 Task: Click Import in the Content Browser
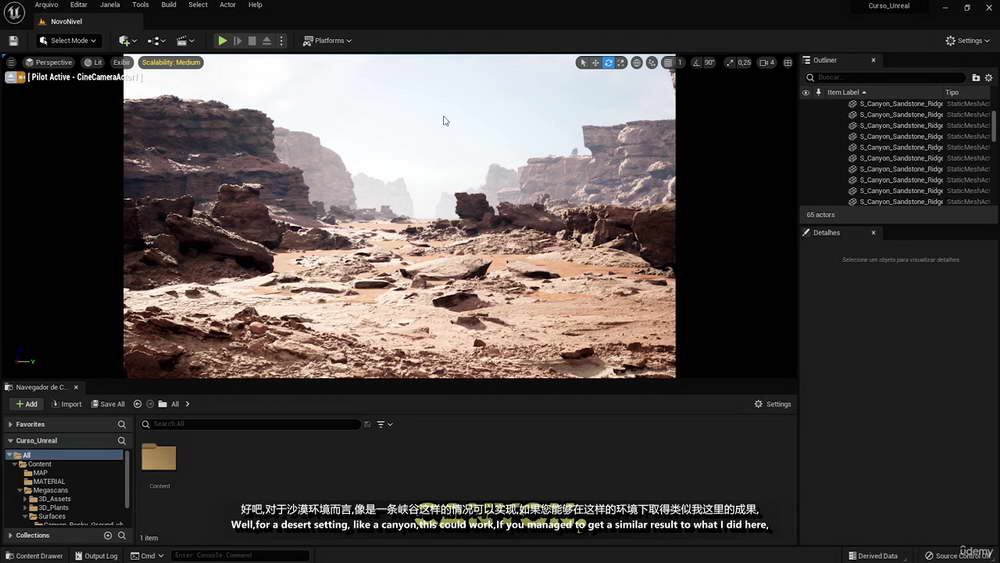tap(67, 404)
